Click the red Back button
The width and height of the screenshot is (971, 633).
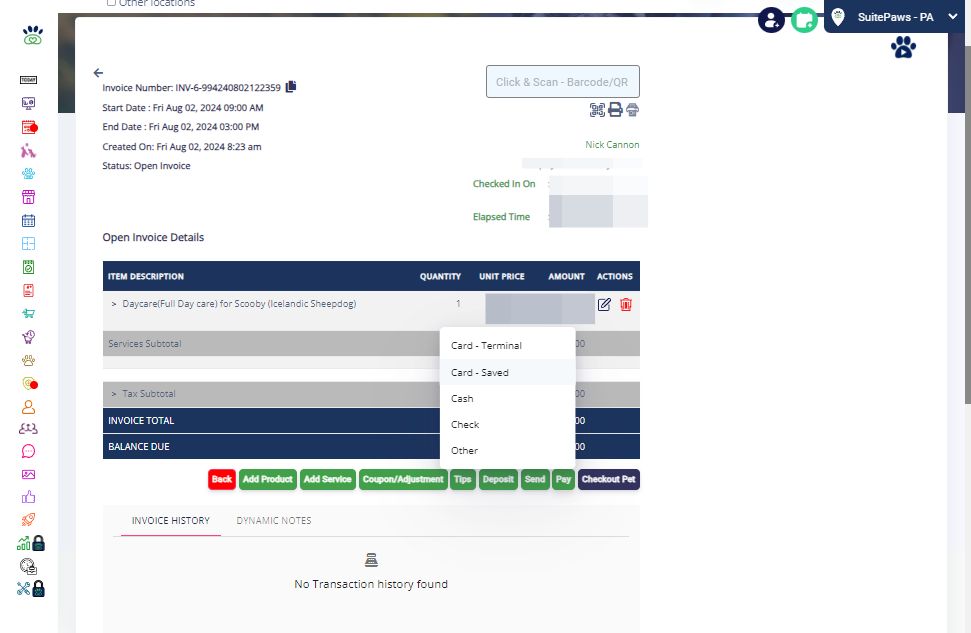pos(222,479)
